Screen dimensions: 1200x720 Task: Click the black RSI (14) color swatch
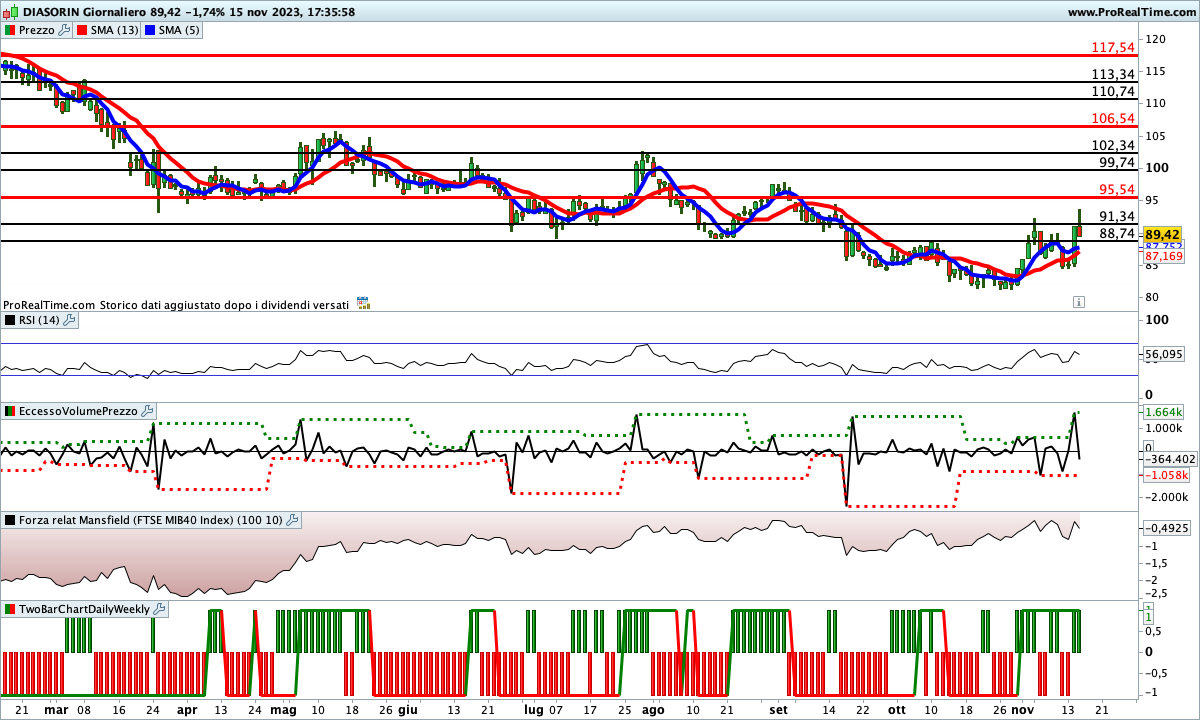[10, 320]
